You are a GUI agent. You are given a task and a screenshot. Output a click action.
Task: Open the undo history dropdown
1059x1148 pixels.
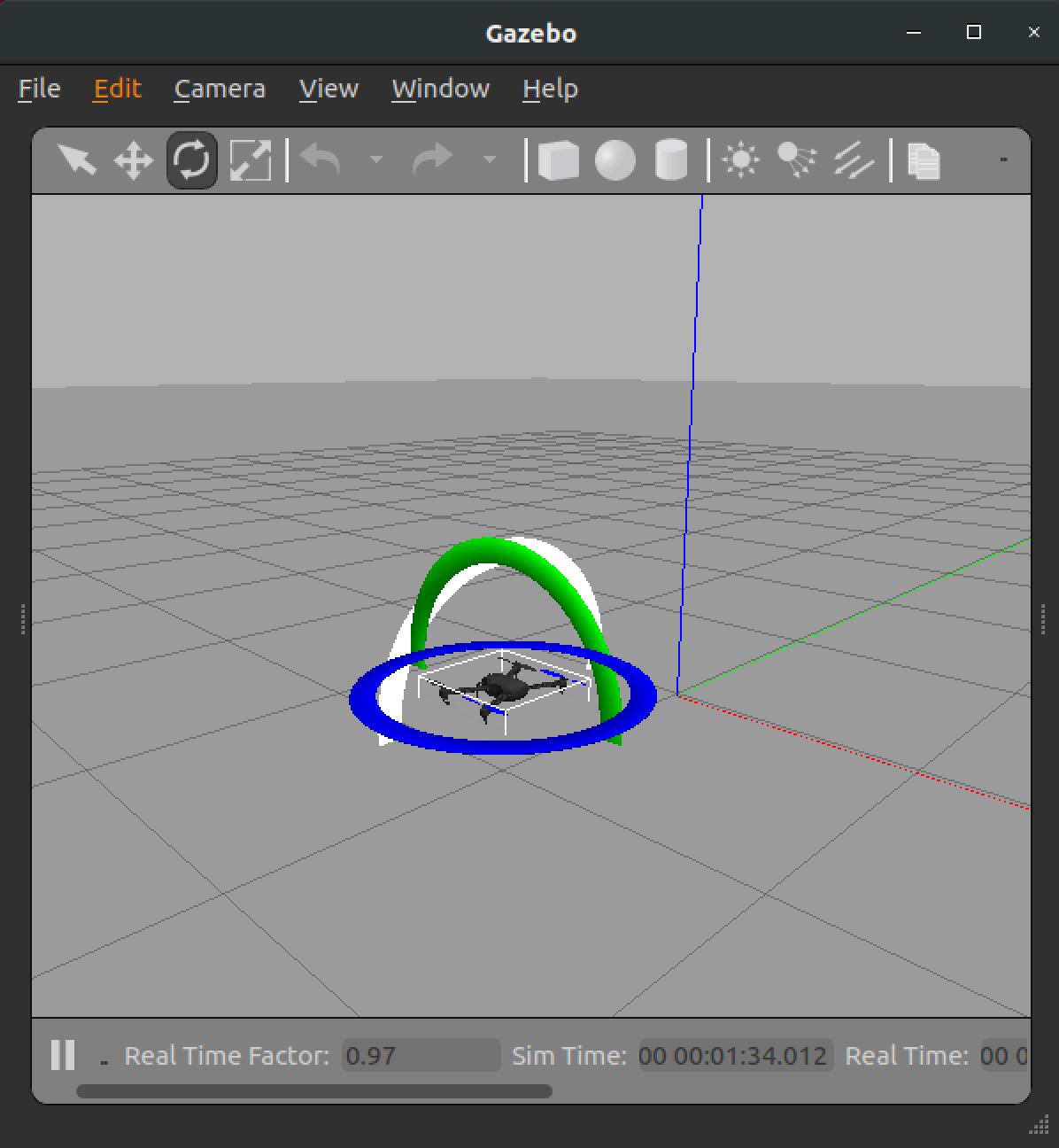[377, 160]
